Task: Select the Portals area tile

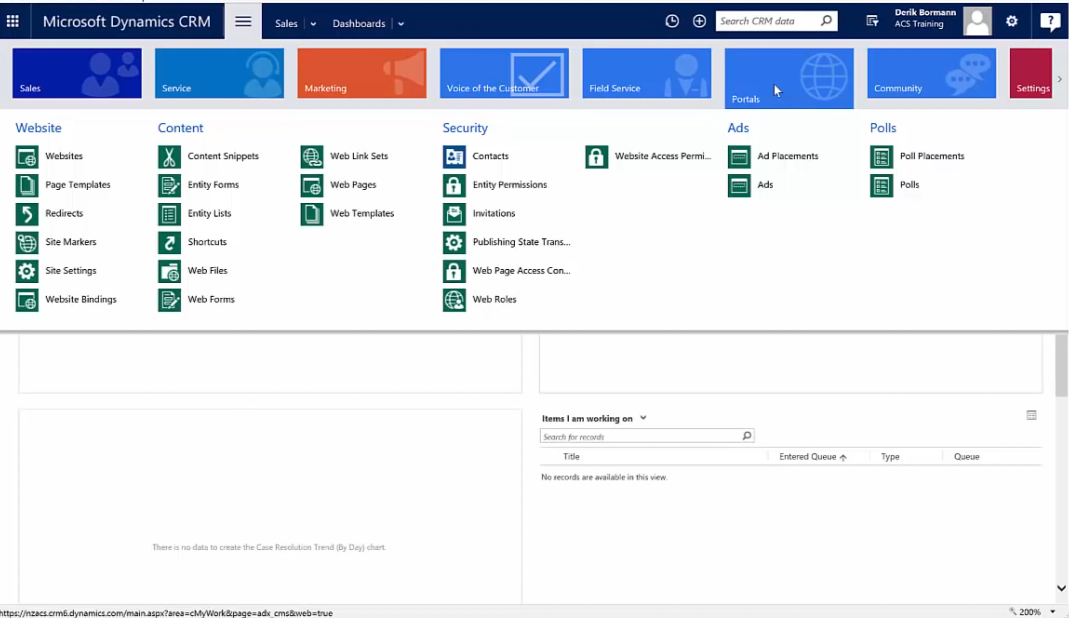Action: click(789, 78)
